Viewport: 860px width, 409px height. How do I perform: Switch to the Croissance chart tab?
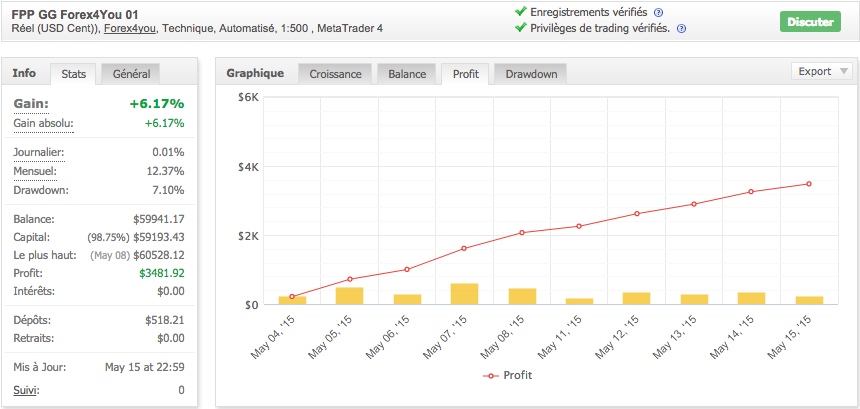(x=335, y=74)
